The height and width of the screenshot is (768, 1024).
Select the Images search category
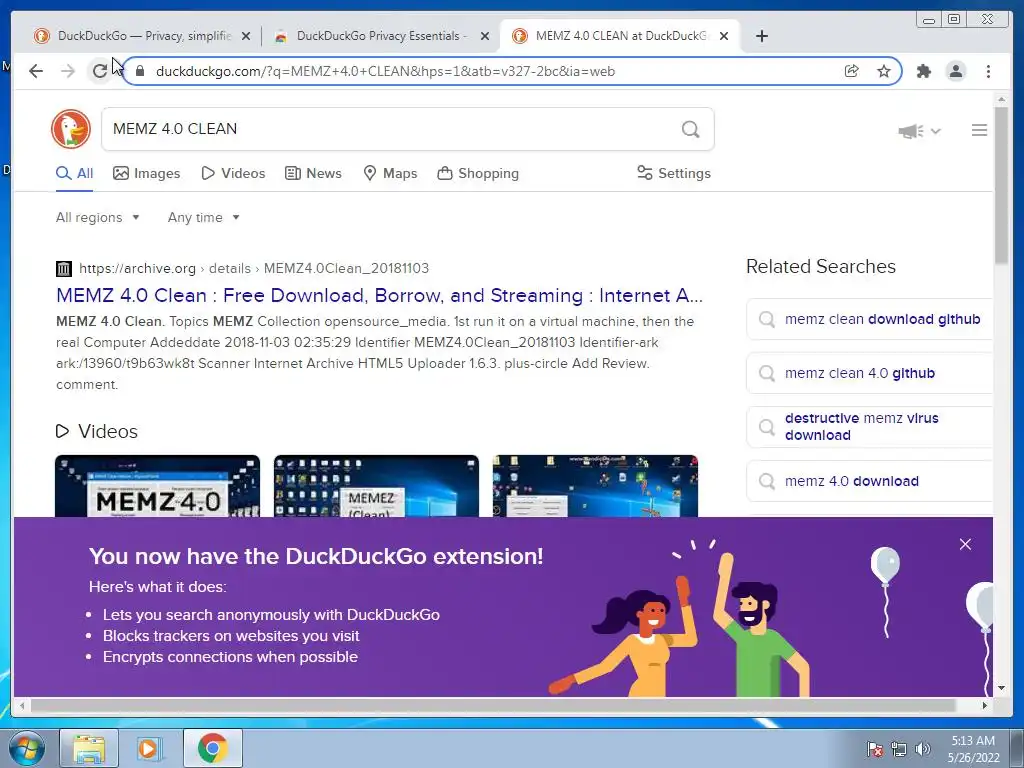(146, 173)
